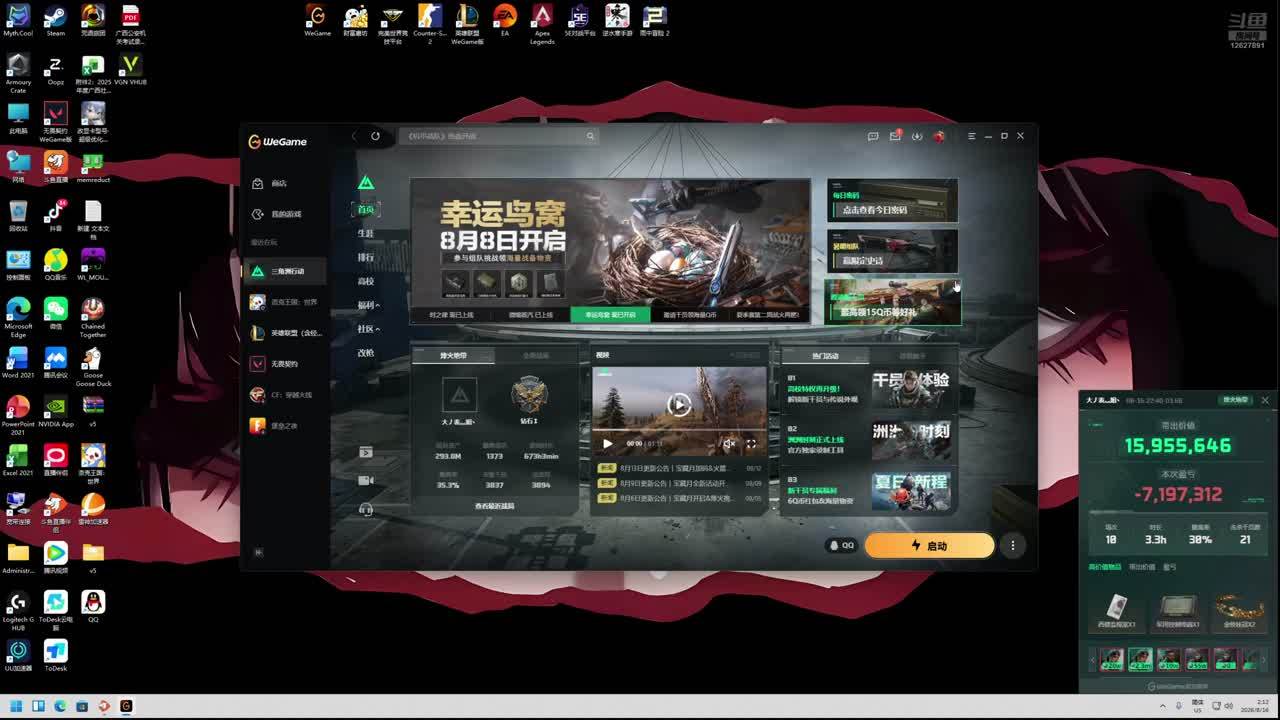Click the headset support icon in the left column
This screenshot has height=720, width=1280.
pos(366,509)
